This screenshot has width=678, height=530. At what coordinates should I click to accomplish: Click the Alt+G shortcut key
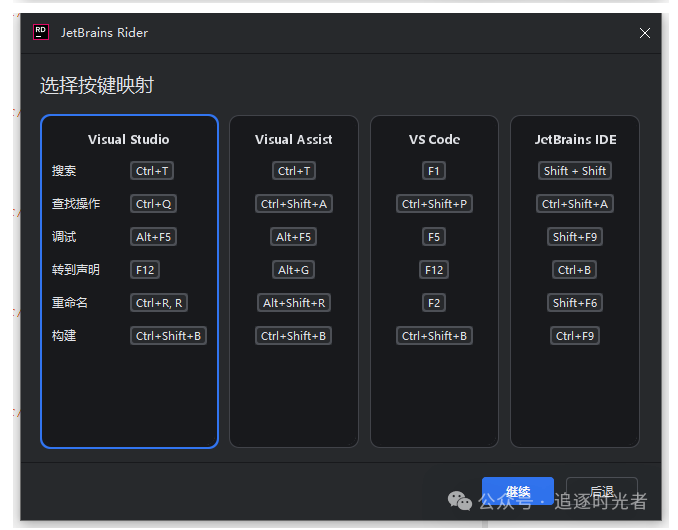pyautogui.click(x=294, y=270)
